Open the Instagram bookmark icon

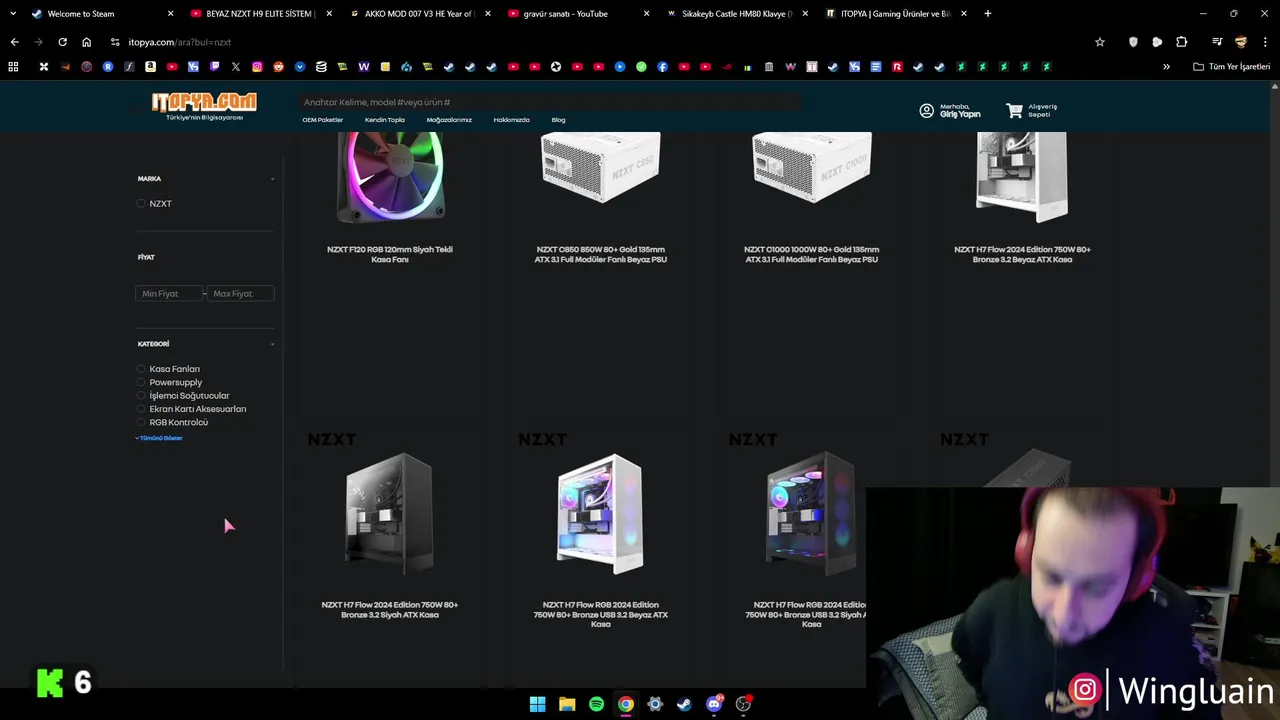[257, 67]
